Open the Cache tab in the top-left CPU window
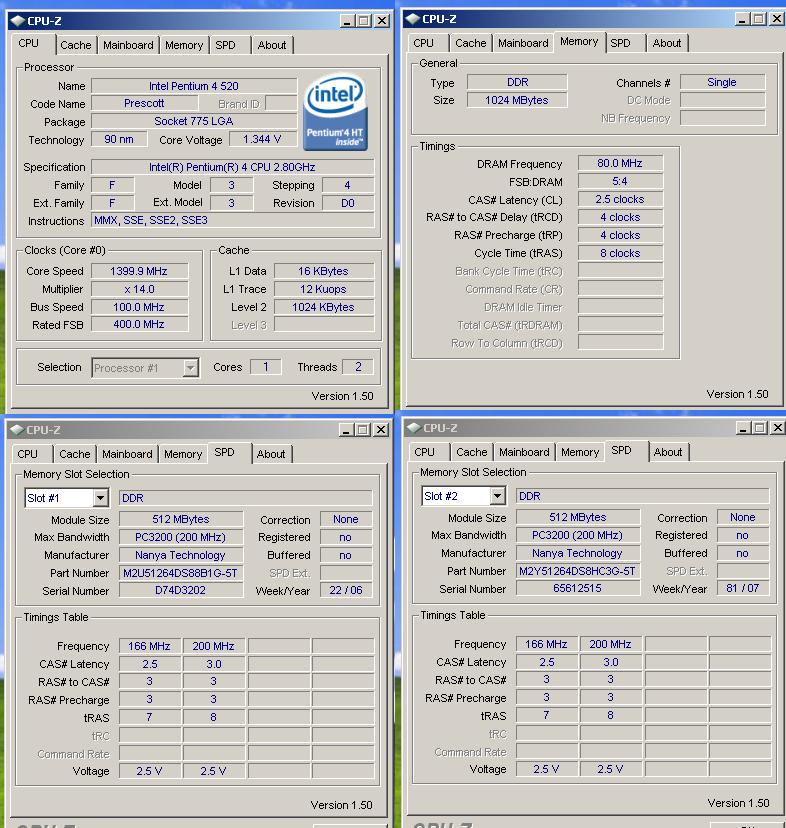 (76, 45)
